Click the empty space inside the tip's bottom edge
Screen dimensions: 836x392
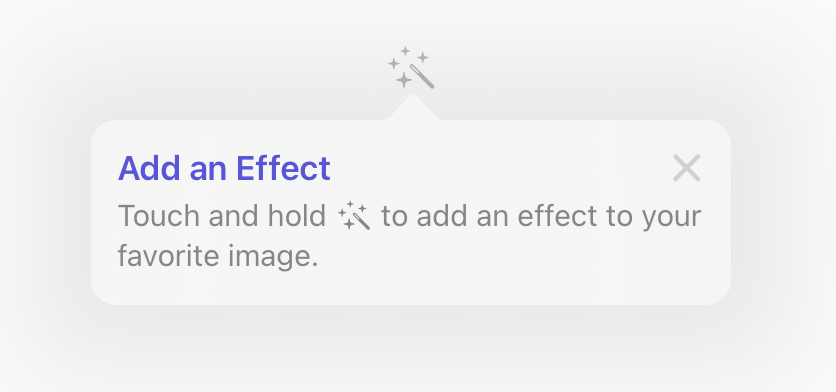point(411,288)
